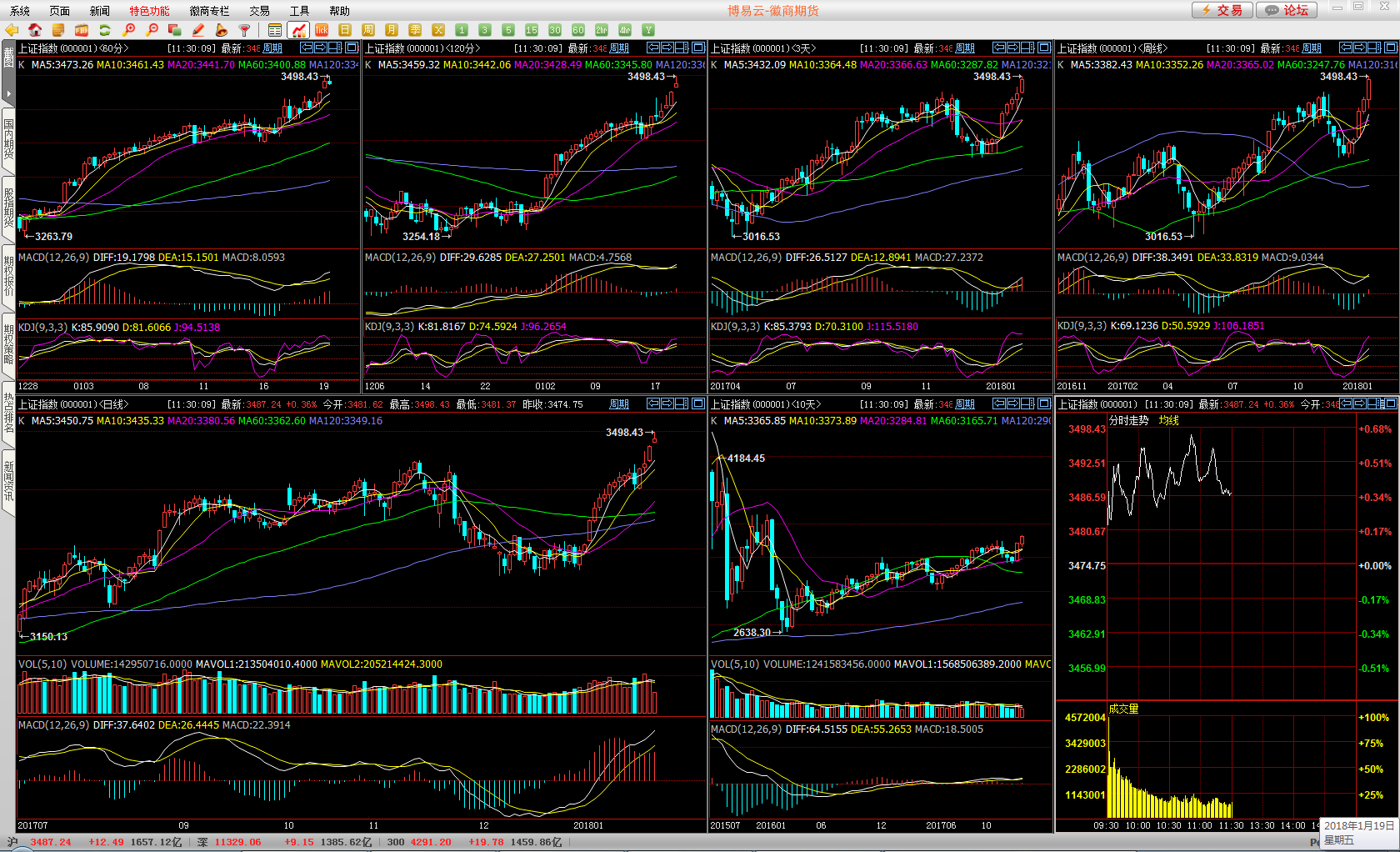This screenshot has width=1400, height=852.
Task: Click 成交量 label in intraday pane
Action: point(1123,709)
